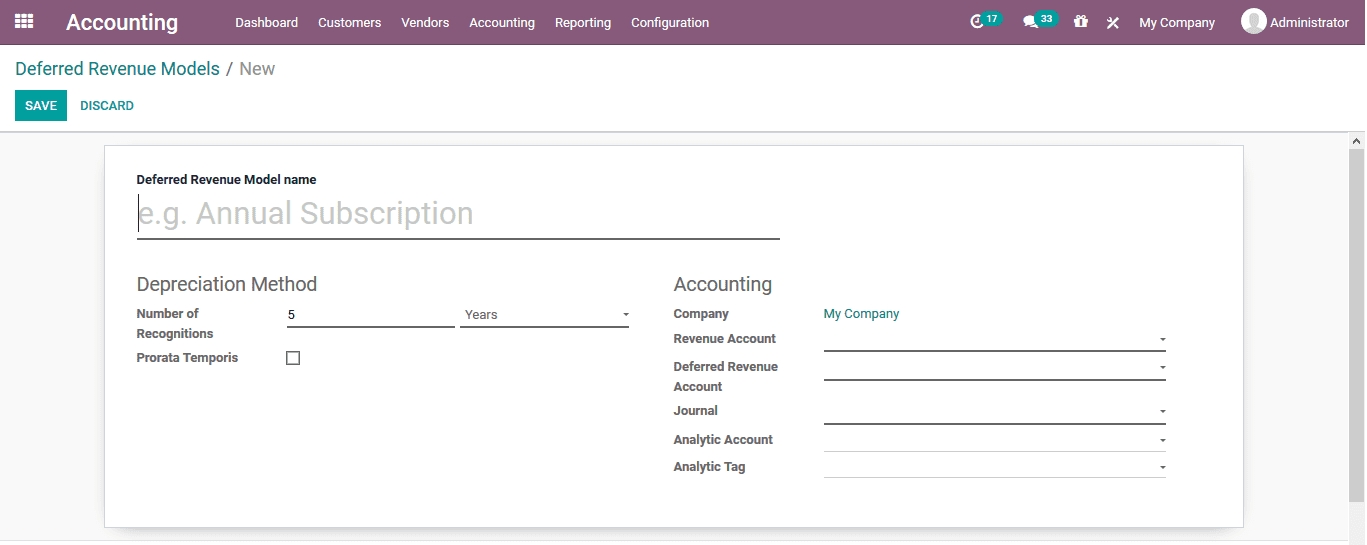
Task: Open the activities clock icon
Action: click(x=977, y=22)
